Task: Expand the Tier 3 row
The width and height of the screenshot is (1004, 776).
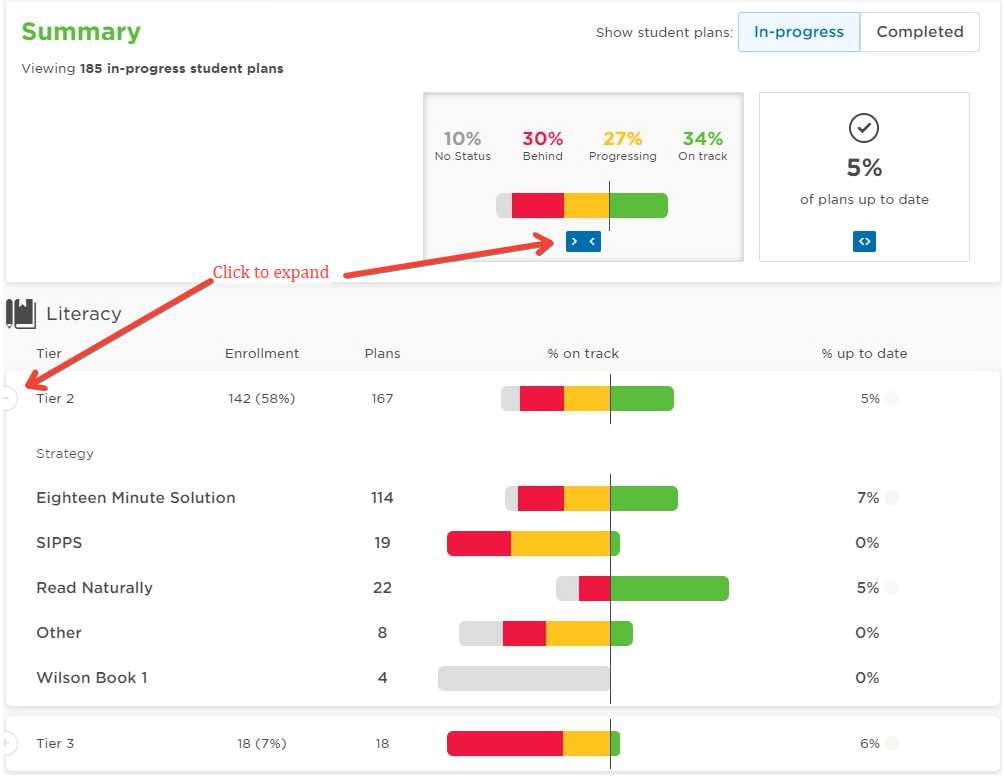Action: [x=6, y=743]
